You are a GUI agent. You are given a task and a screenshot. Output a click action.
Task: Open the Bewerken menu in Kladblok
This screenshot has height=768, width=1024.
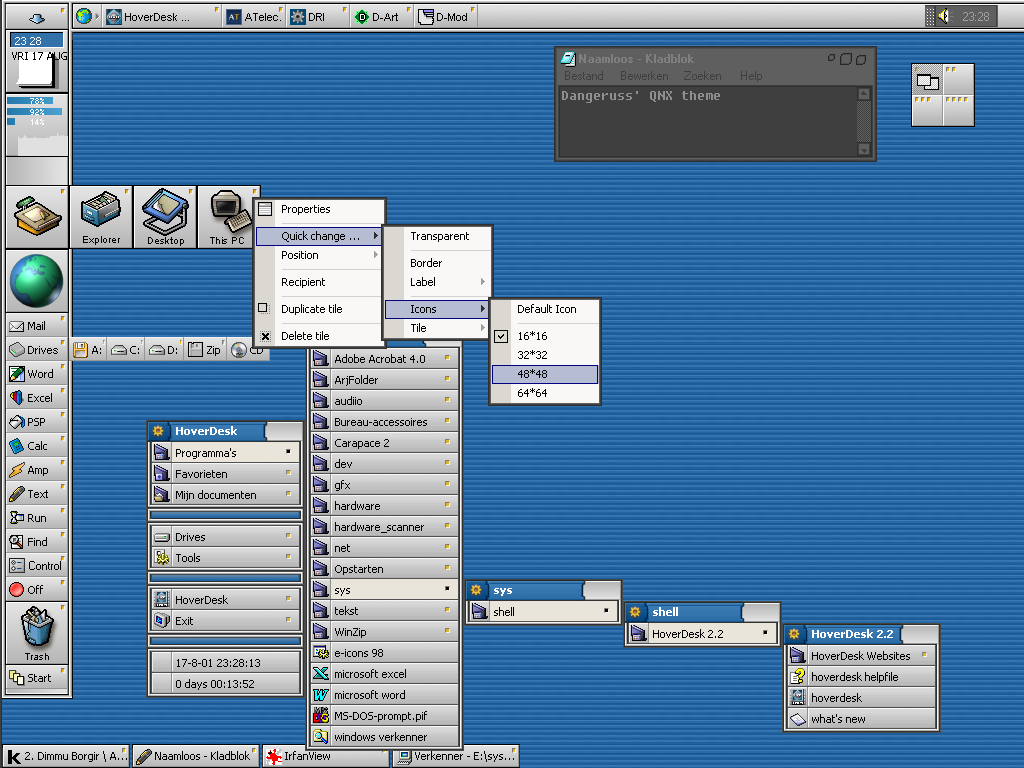[643, 76]
